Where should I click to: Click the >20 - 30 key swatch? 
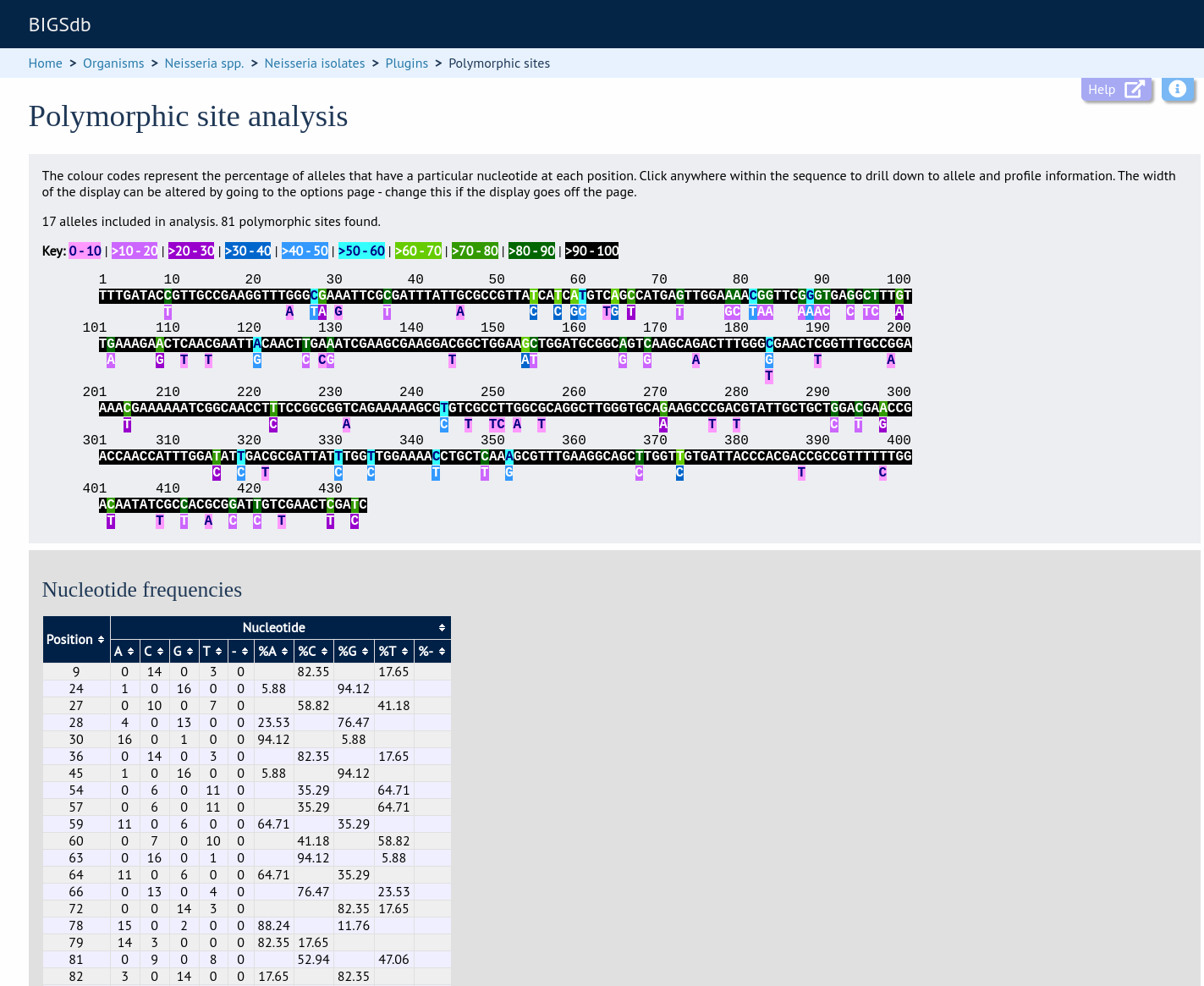191,251
